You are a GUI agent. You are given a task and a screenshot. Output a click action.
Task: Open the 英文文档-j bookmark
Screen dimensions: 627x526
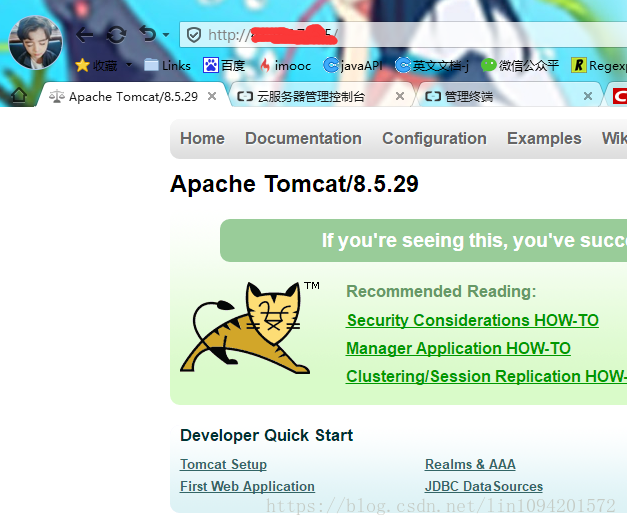[432, 65]
